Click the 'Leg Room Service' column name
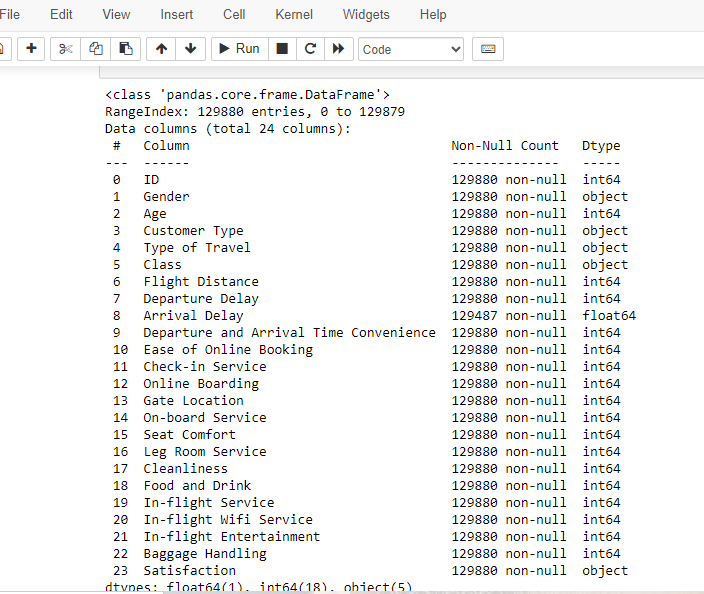 click(x=205, y=452)
